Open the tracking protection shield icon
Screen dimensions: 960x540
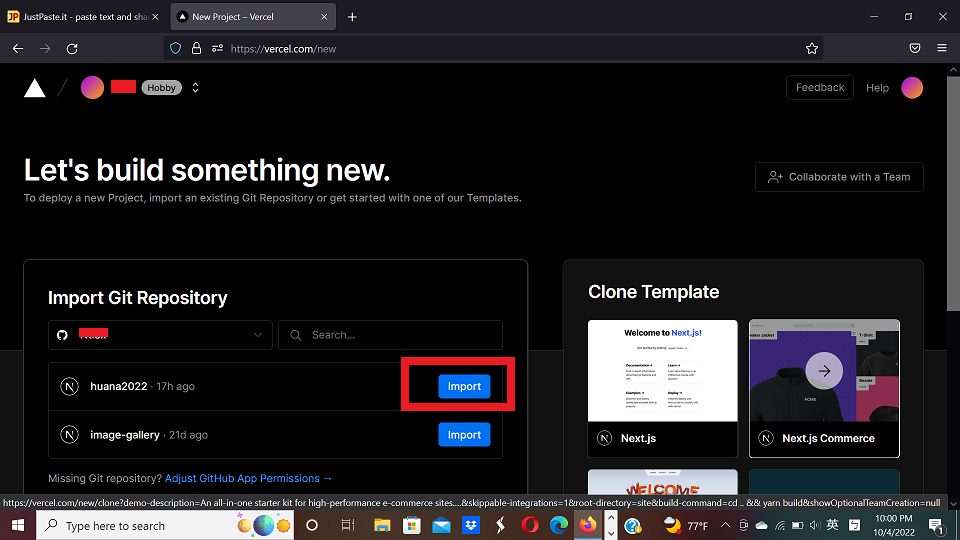176,48
